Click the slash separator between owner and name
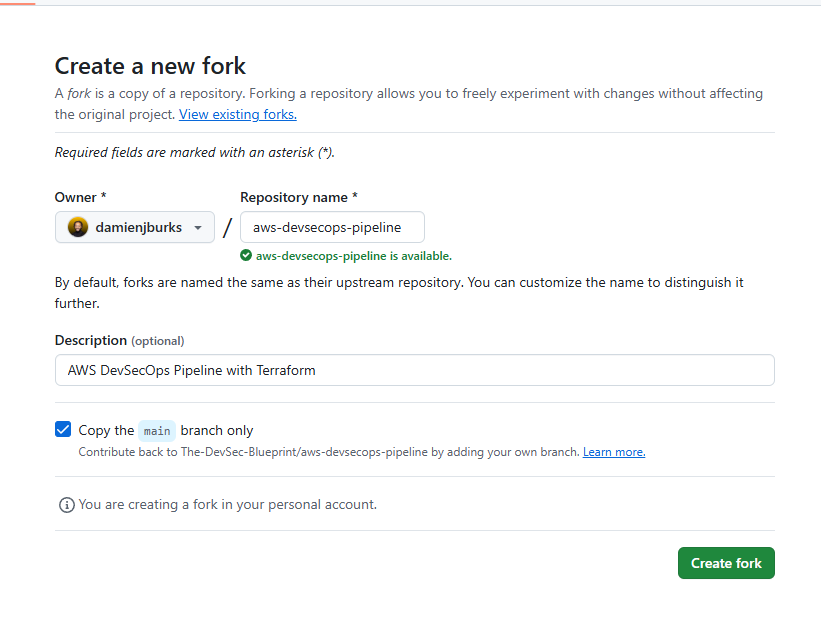The width and height of the screenshot is (821, 637). (x=227, y=227)
